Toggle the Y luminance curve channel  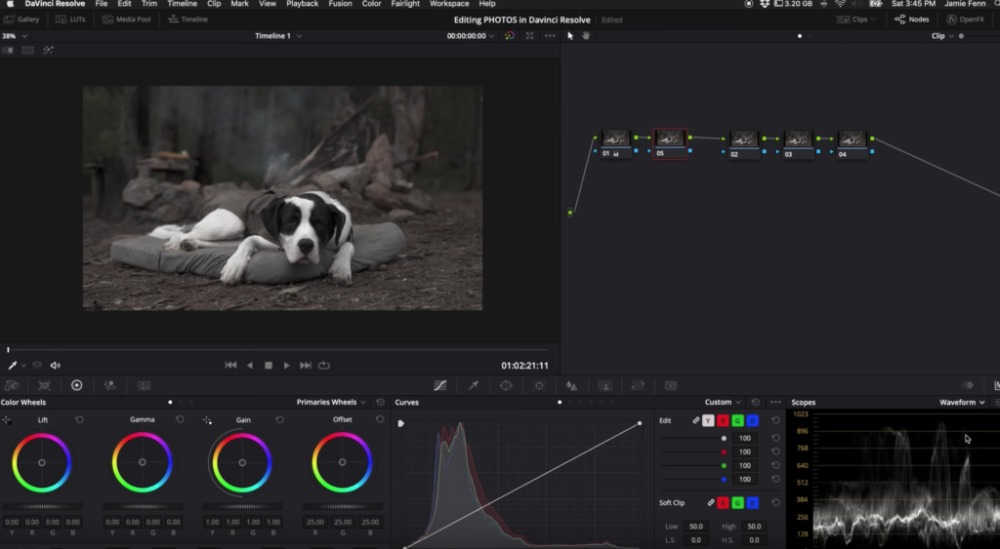click(708, 421)
